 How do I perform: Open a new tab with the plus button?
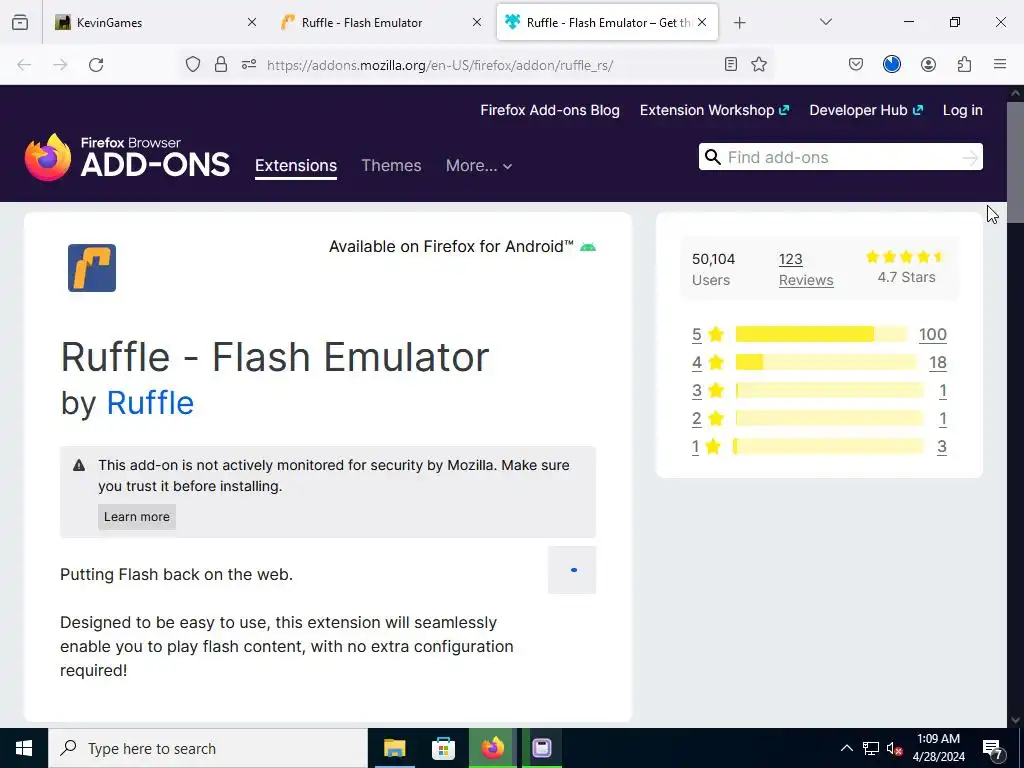(739, 23)
